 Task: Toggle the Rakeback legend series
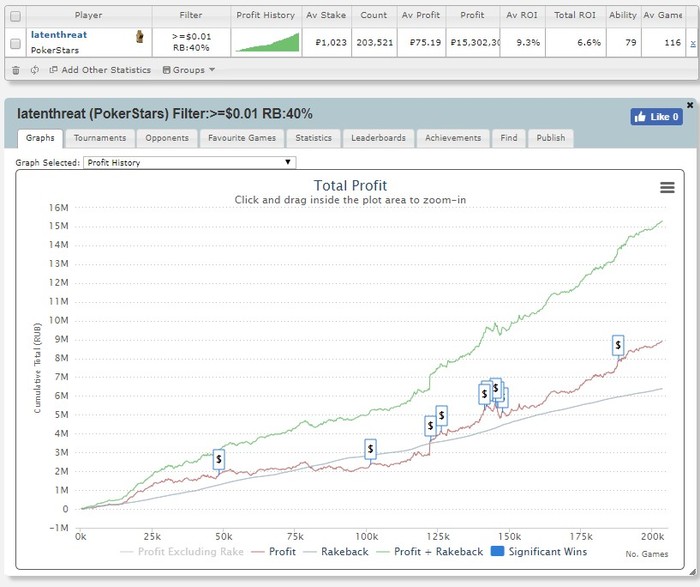pyautogui.click(x=336, y=552)
